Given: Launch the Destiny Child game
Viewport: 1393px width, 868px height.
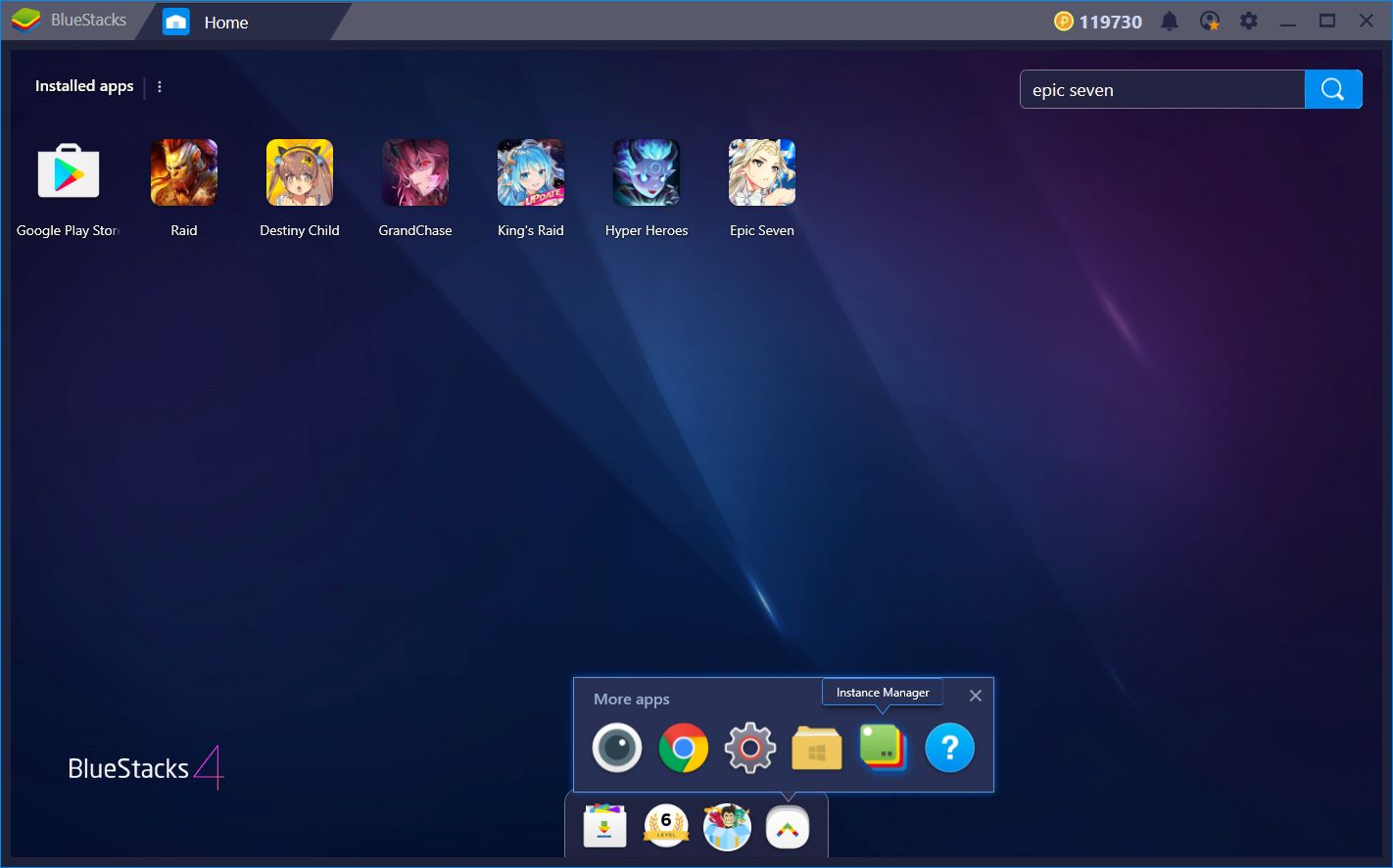Looking at the screenshot, I should tap(300, 172).
